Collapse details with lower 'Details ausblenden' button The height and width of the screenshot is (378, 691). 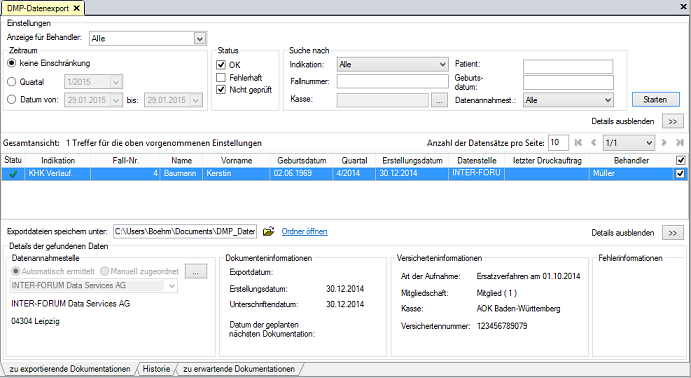coord(672,233)
